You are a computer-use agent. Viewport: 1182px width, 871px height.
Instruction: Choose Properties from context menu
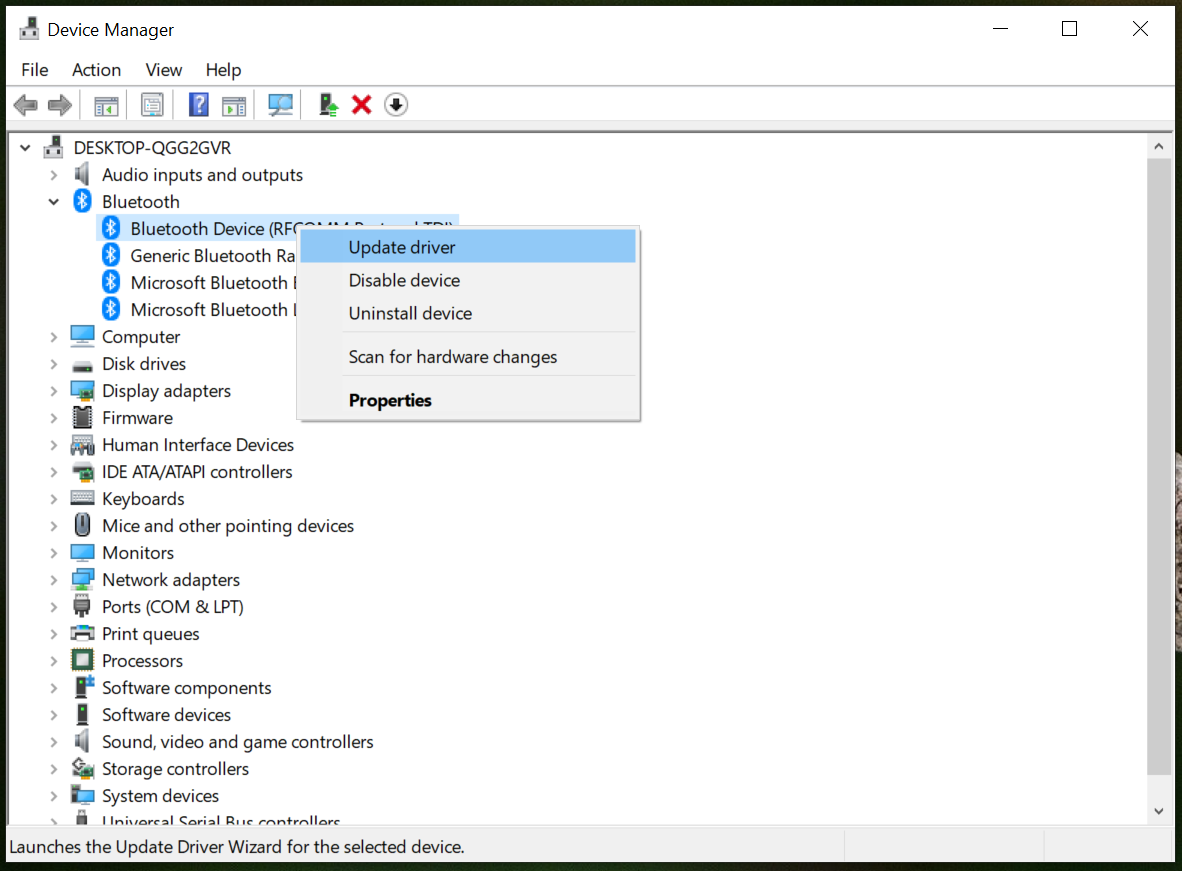[468, 400]
